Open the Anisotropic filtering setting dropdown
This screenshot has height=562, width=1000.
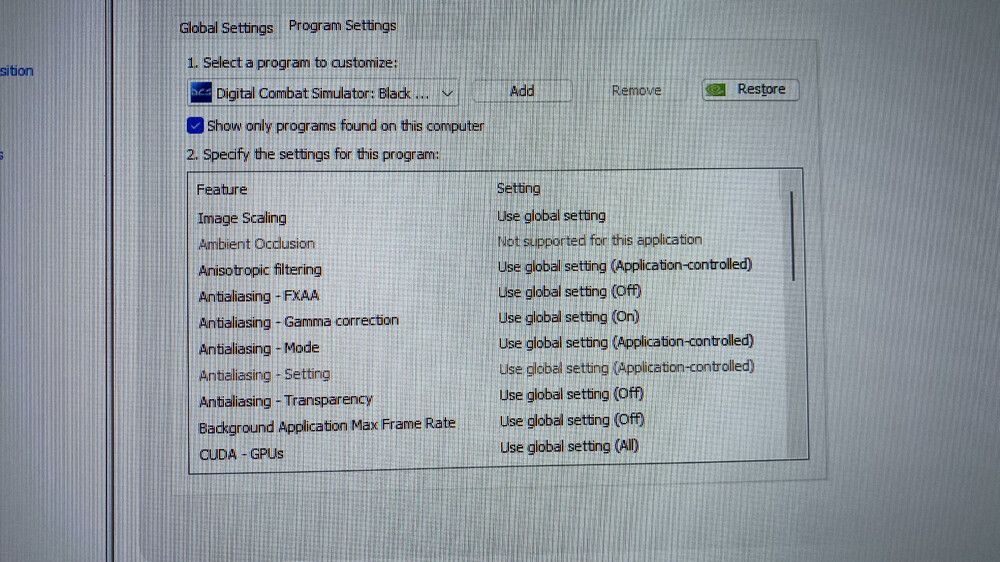[x=624, y=266]
